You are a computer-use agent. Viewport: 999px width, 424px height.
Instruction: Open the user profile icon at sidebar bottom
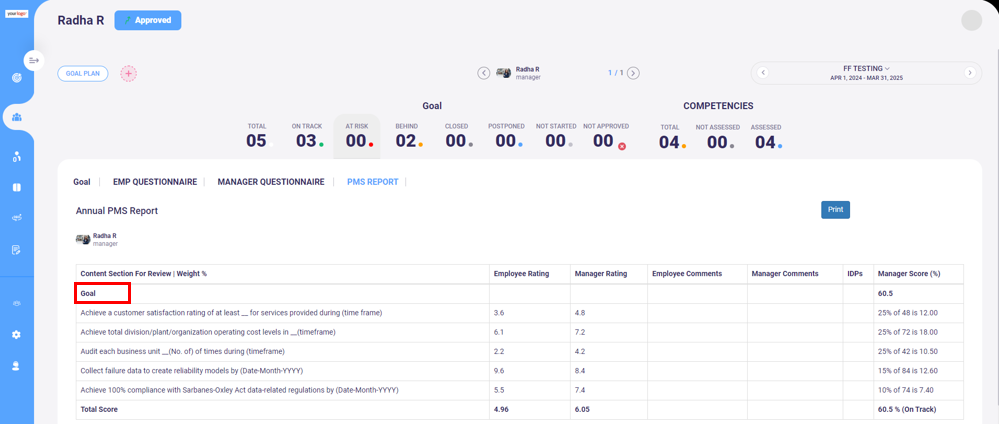click(x=17, y=365)
